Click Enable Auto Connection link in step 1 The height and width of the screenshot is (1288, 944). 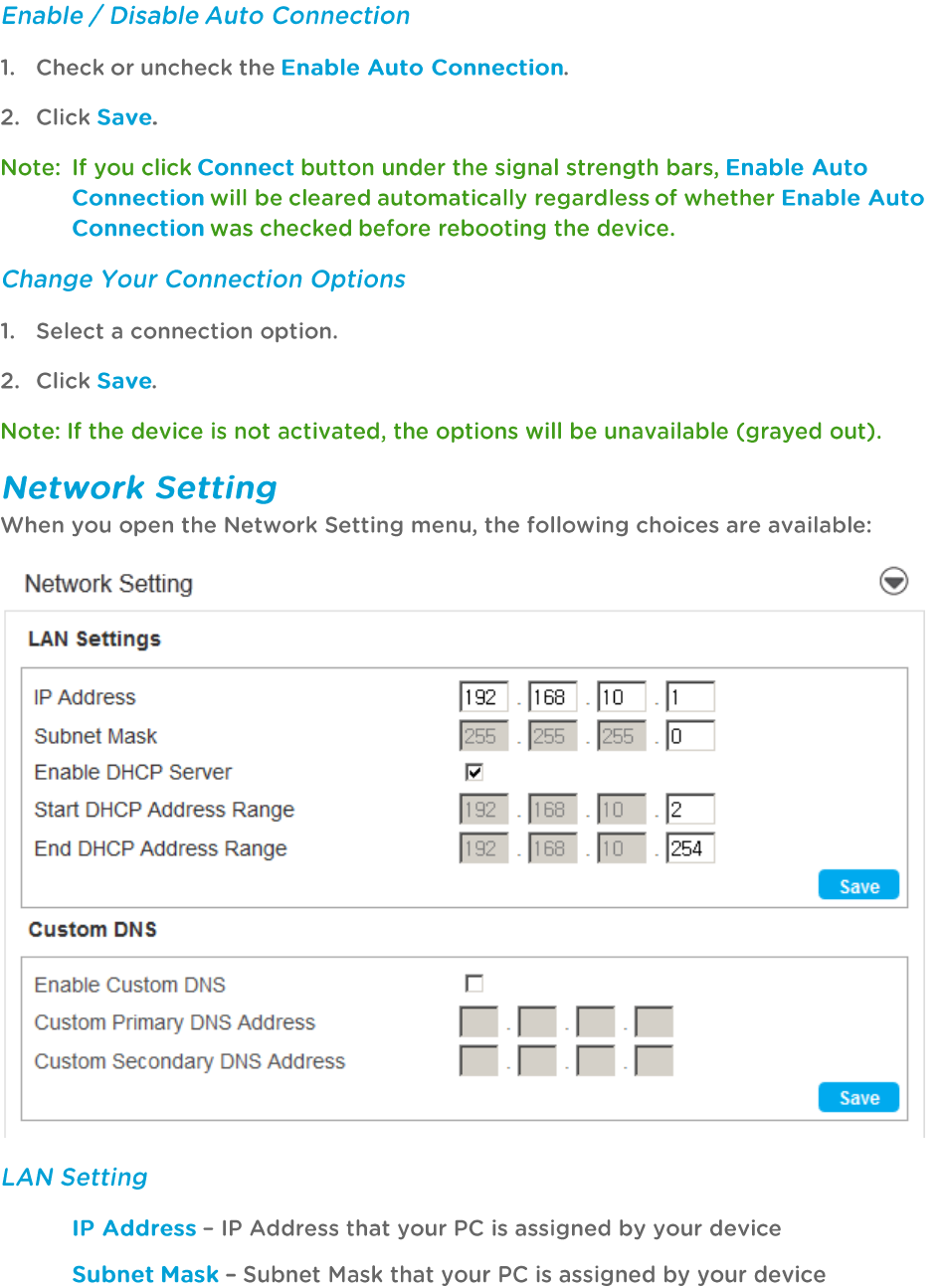(423, 68)
